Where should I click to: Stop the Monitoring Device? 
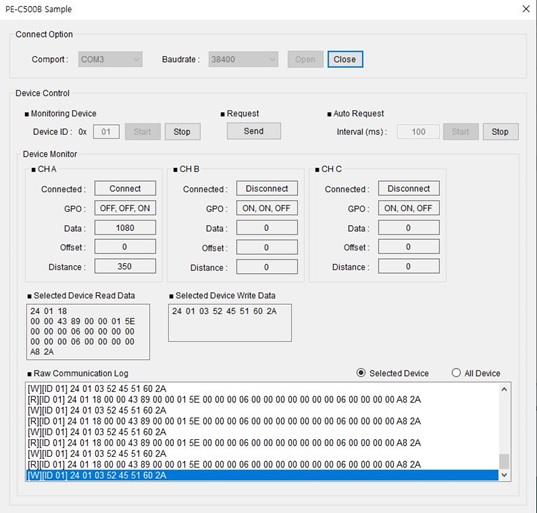tap(182, 132)
